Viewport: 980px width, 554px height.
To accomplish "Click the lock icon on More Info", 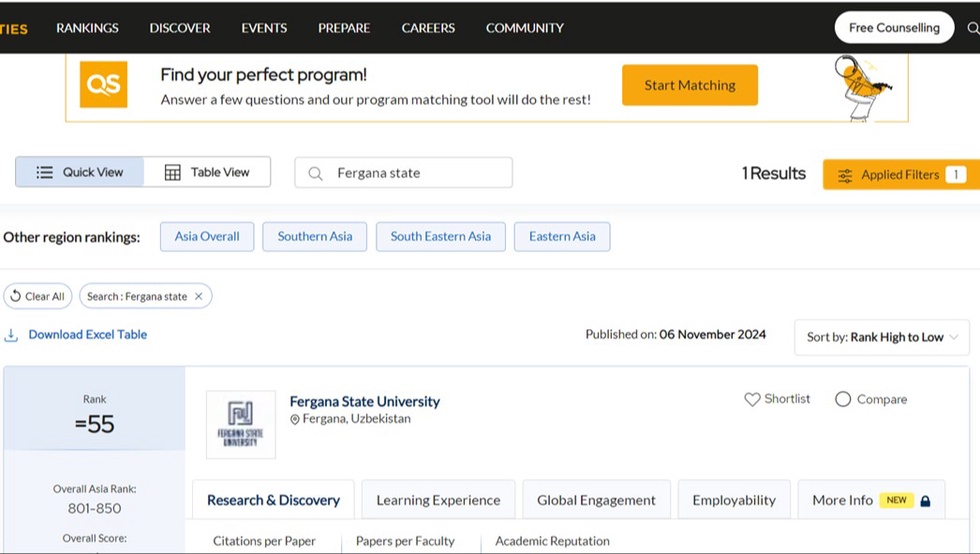I will (925, 500).
